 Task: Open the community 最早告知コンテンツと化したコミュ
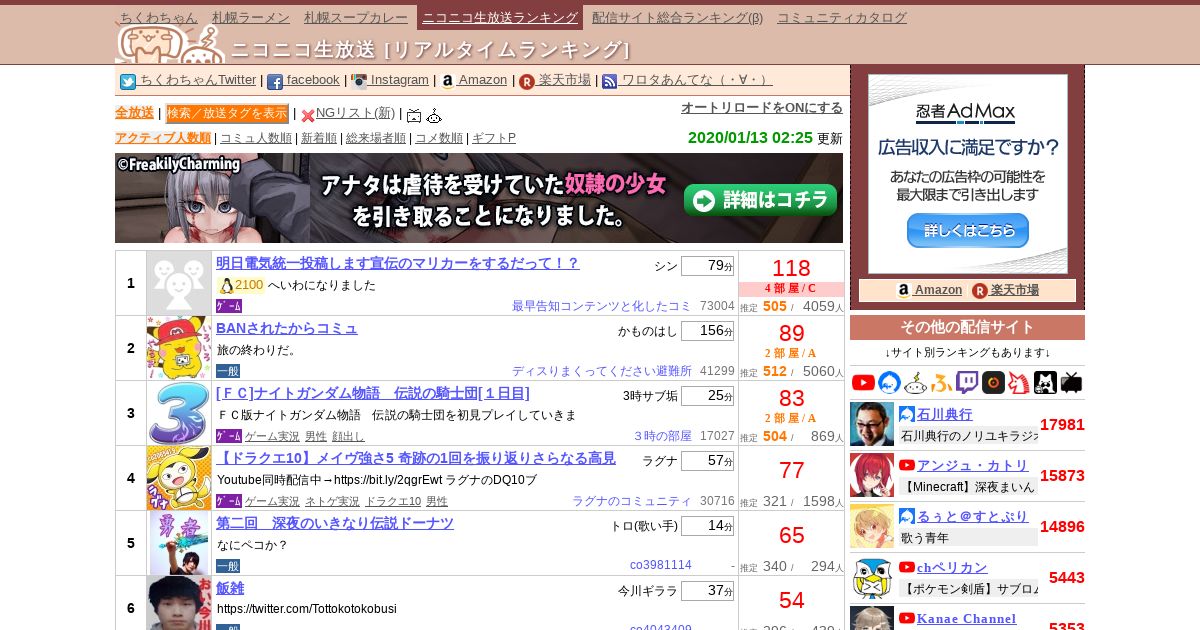pos(602,306)
